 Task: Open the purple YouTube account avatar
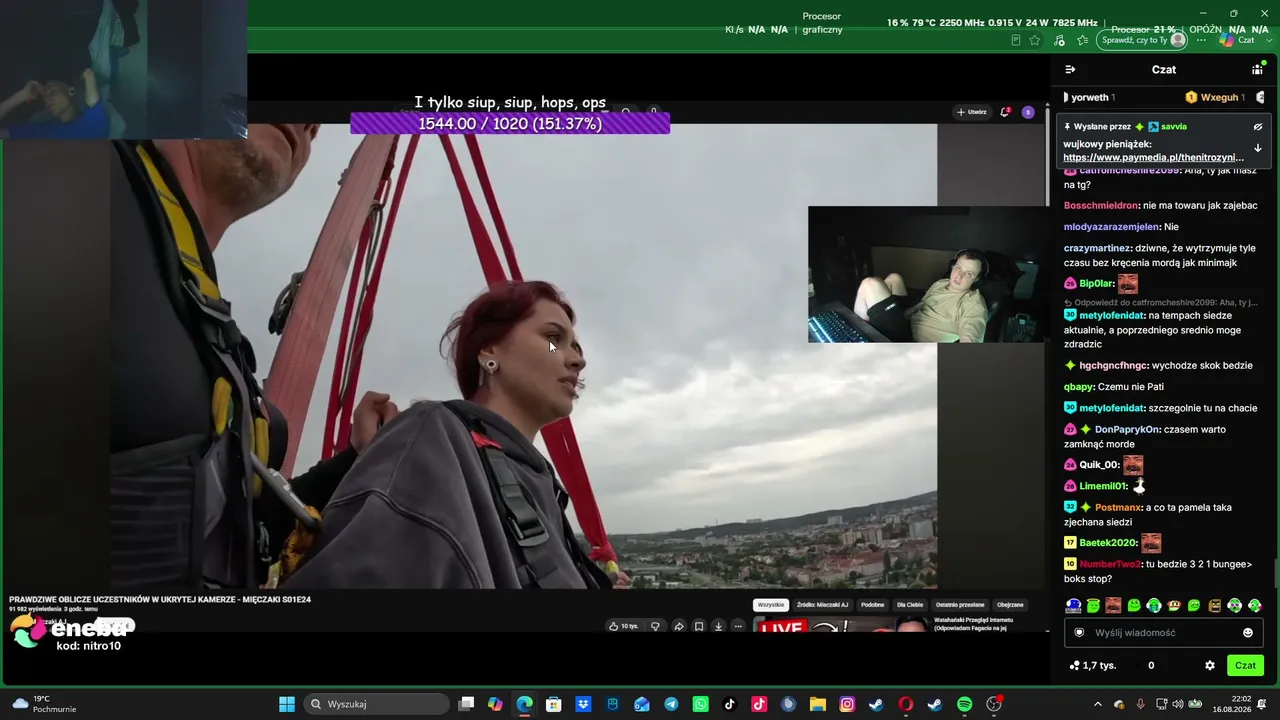point(1028,112)
